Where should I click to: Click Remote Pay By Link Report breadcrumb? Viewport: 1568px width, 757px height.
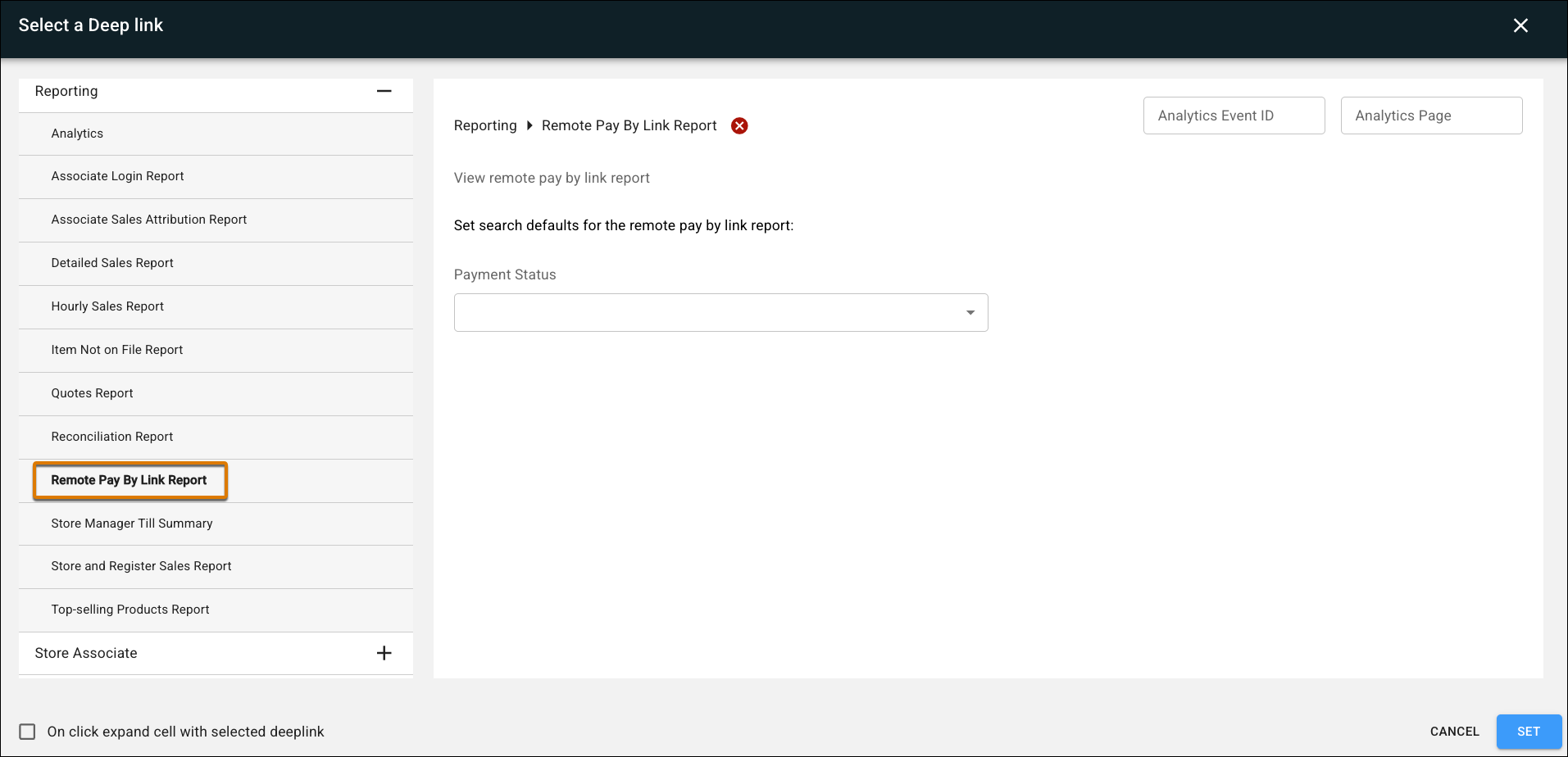click(629, 125)
